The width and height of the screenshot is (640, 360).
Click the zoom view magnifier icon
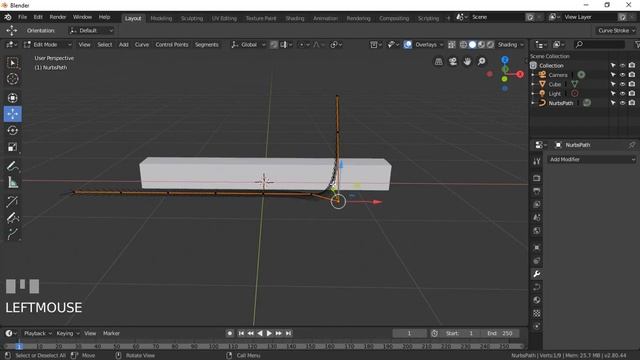pyautogui.click(x=482, y=62)
